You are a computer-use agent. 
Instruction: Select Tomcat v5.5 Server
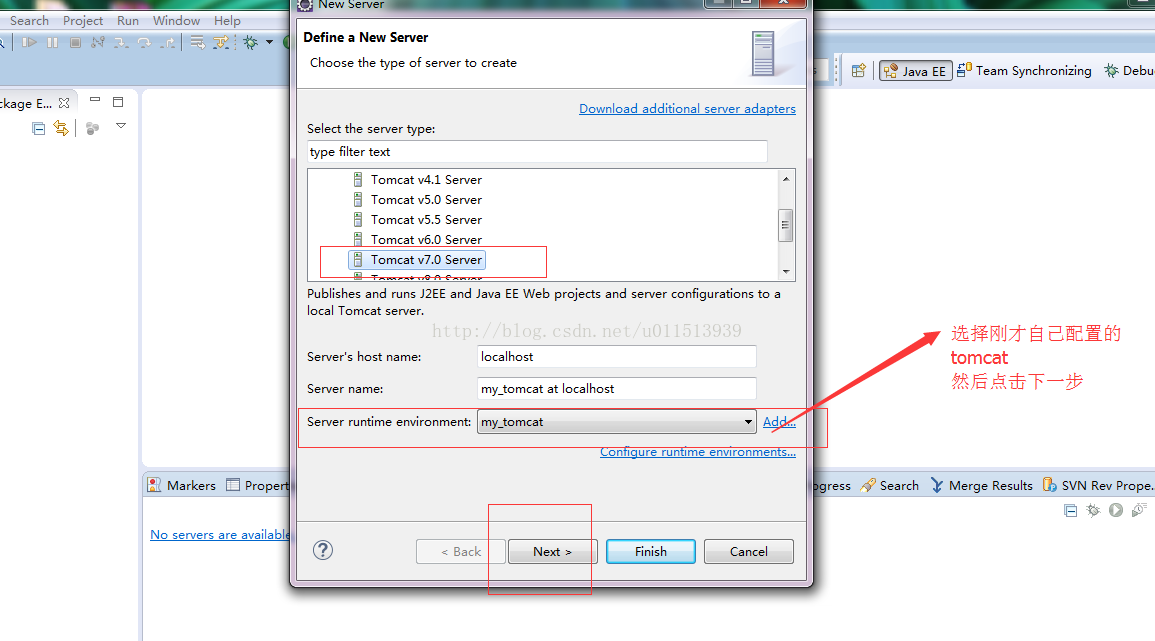(x=417, y=220)
